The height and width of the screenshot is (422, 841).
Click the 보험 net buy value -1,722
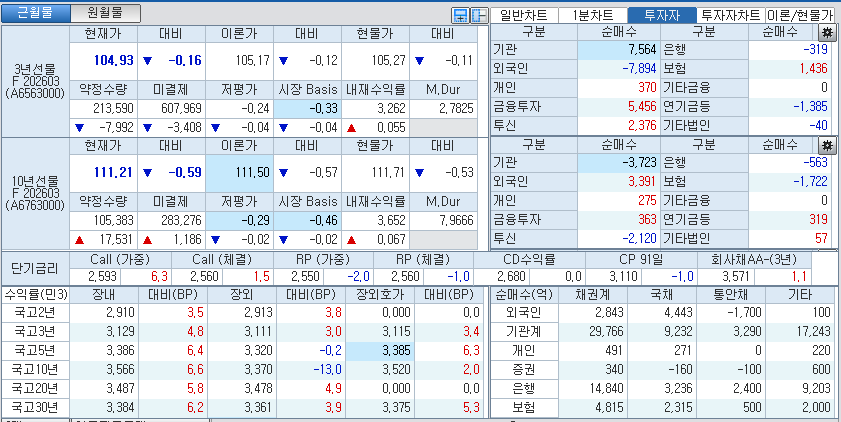click(810, 181)
